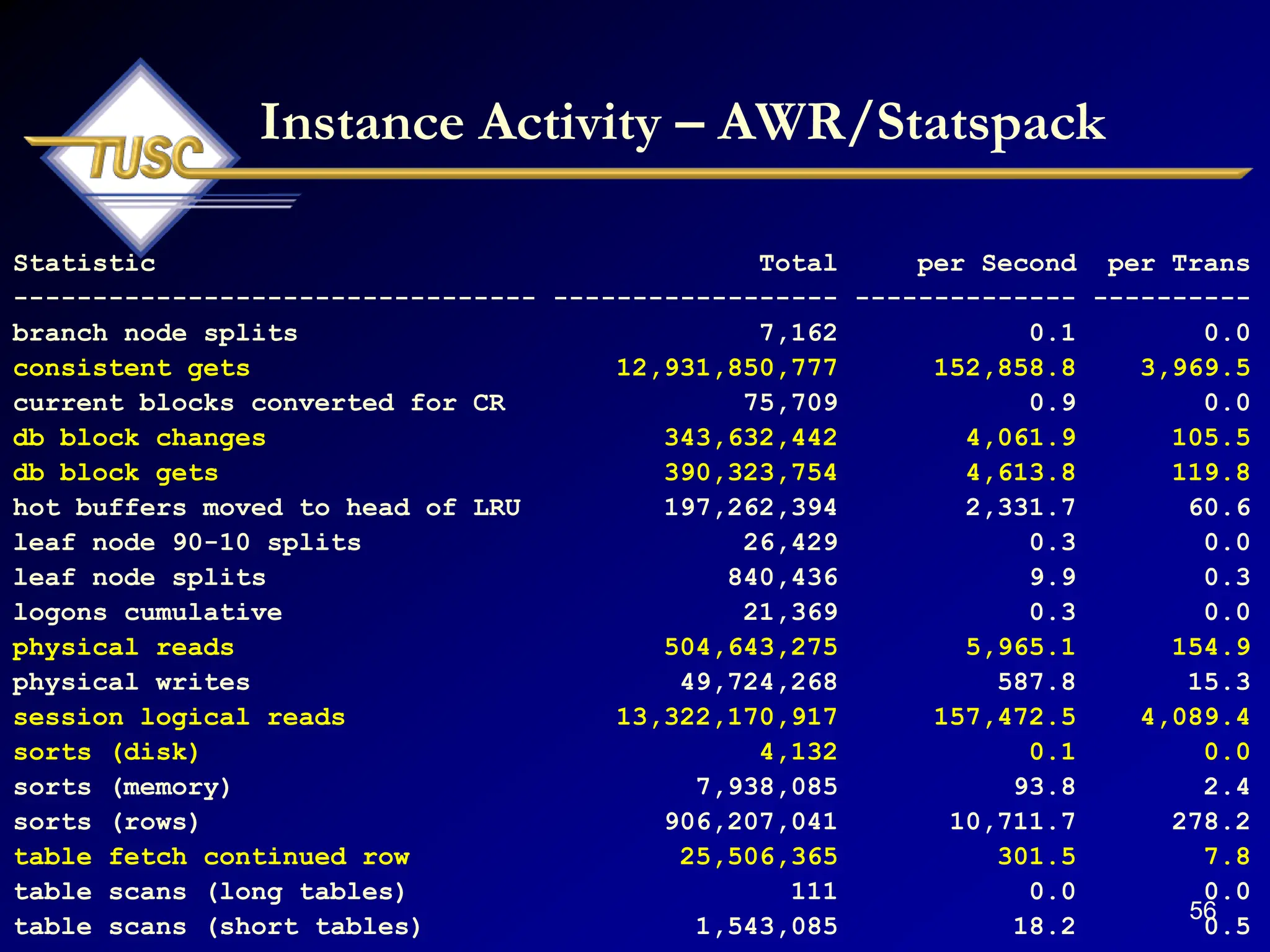Click the 'physical reads' row label
The width and height of the screenshot is (1270, 952).
(x=123, y=648)
